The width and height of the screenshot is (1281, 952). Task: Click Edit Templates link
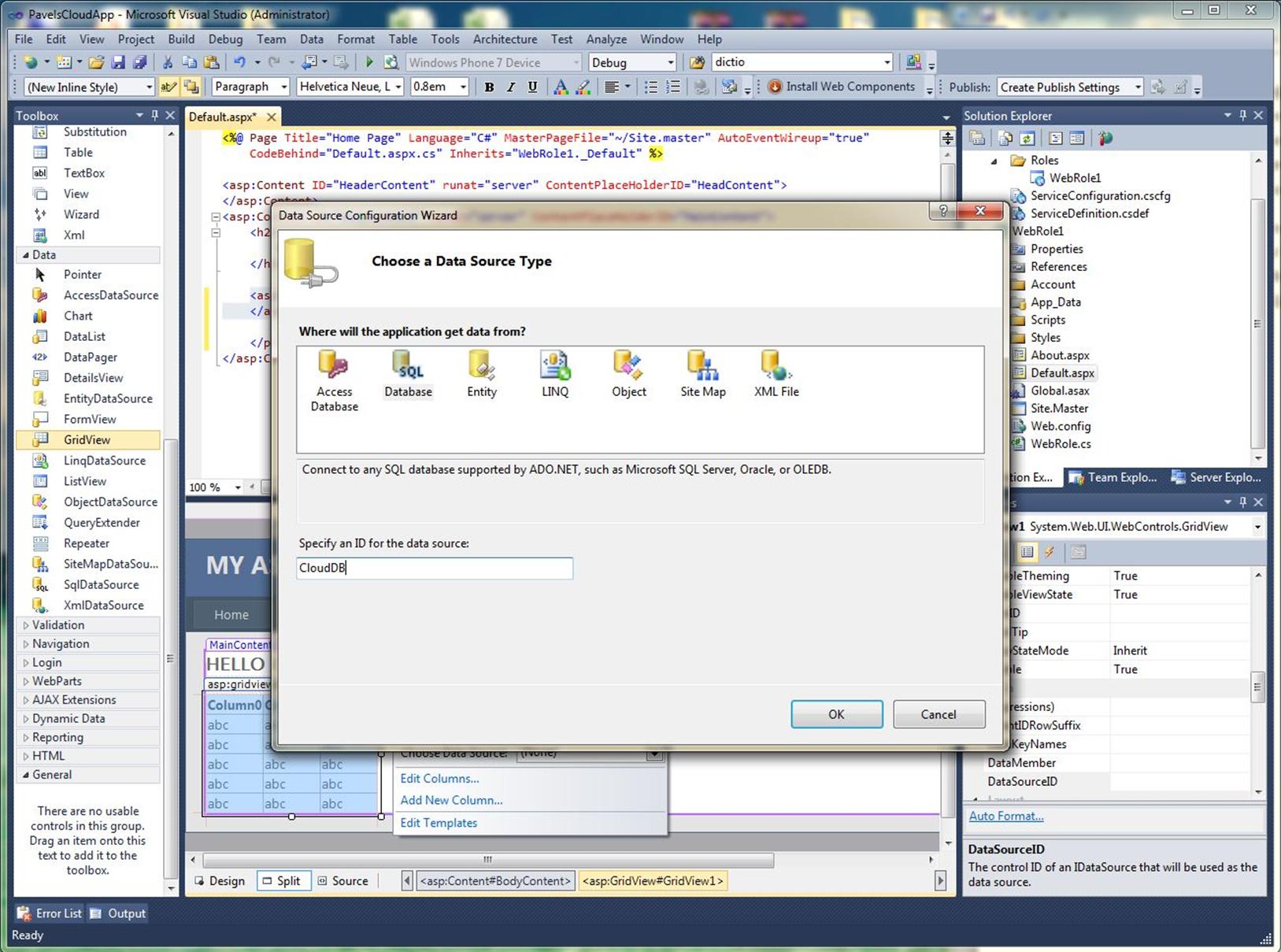[439, 823]
